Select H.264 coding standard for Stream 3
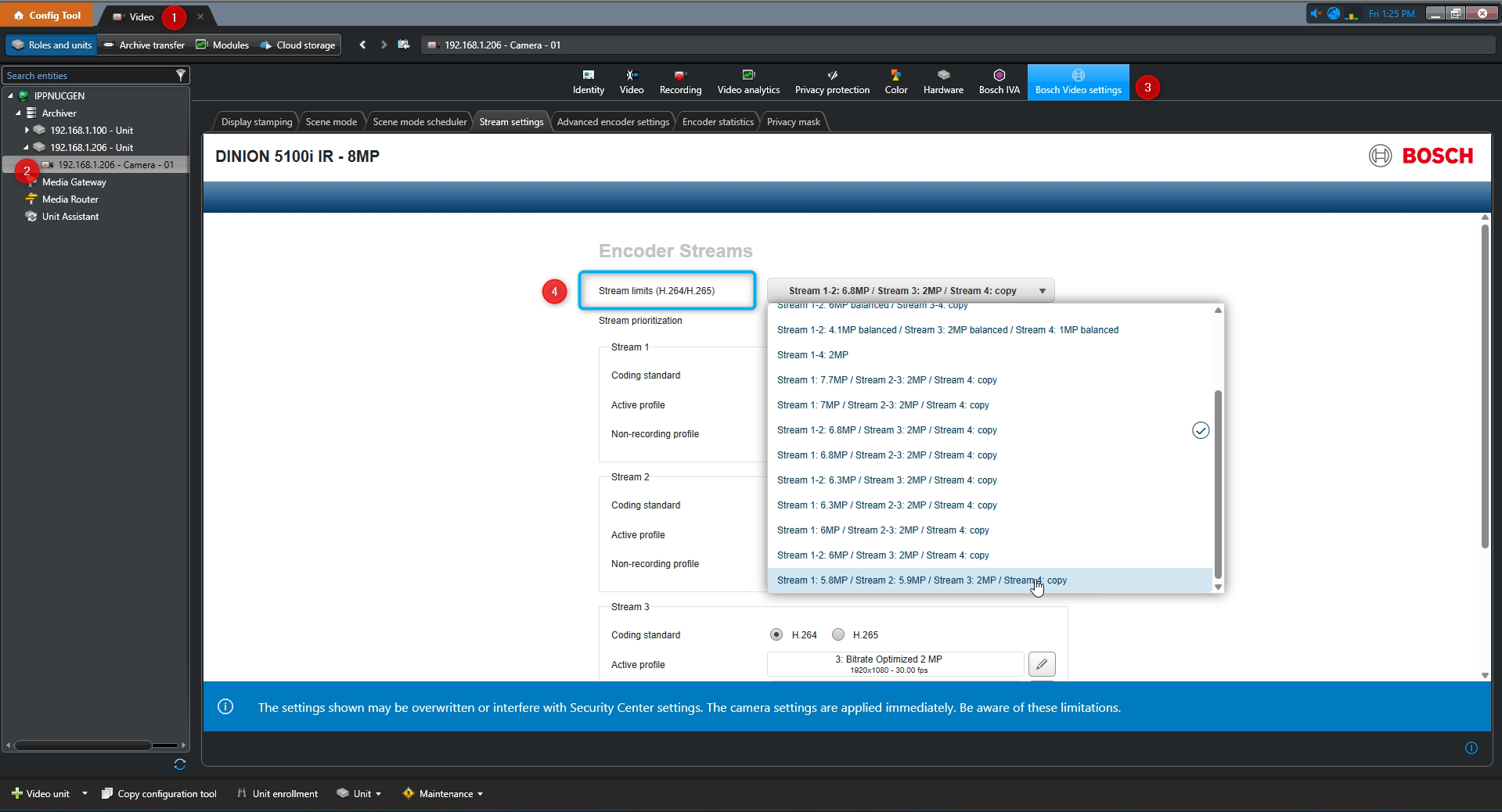The height and width of the screenshot is (812, 1502). pos(777,634)
